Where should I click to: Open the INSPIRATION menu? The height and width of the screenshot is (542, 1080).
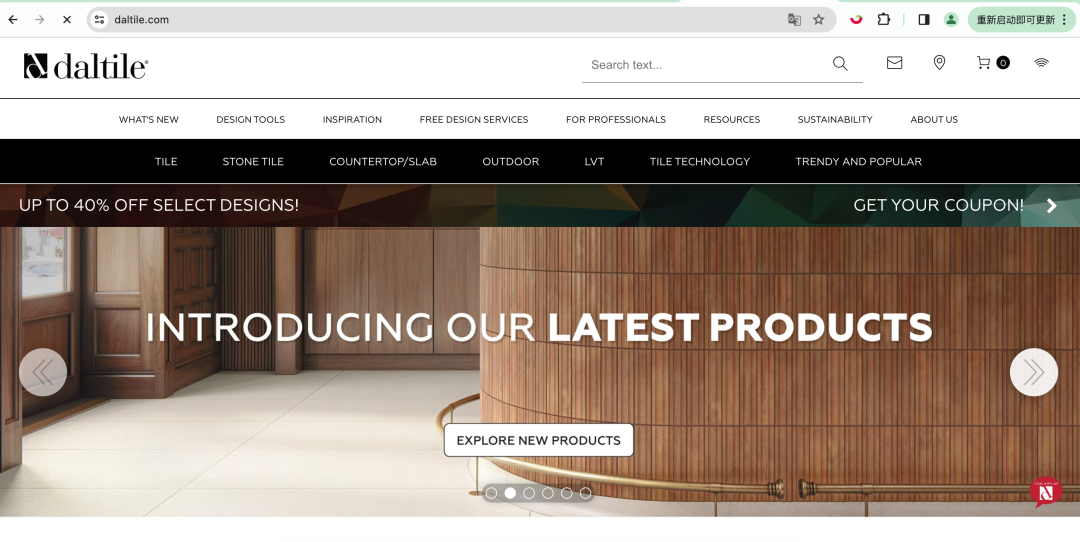[352, 120]
